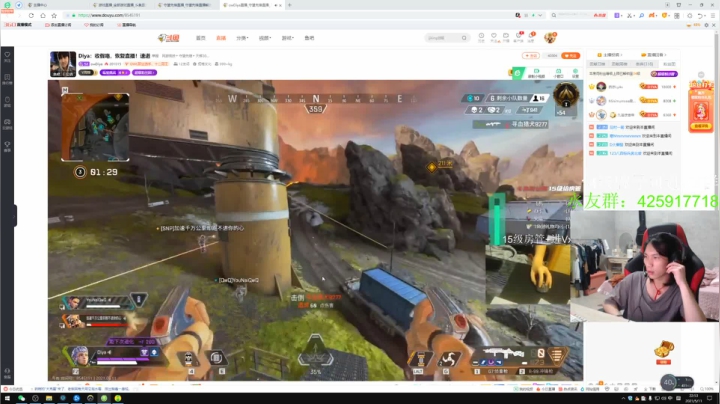Open the watch history clock icon

pos(481,37)
